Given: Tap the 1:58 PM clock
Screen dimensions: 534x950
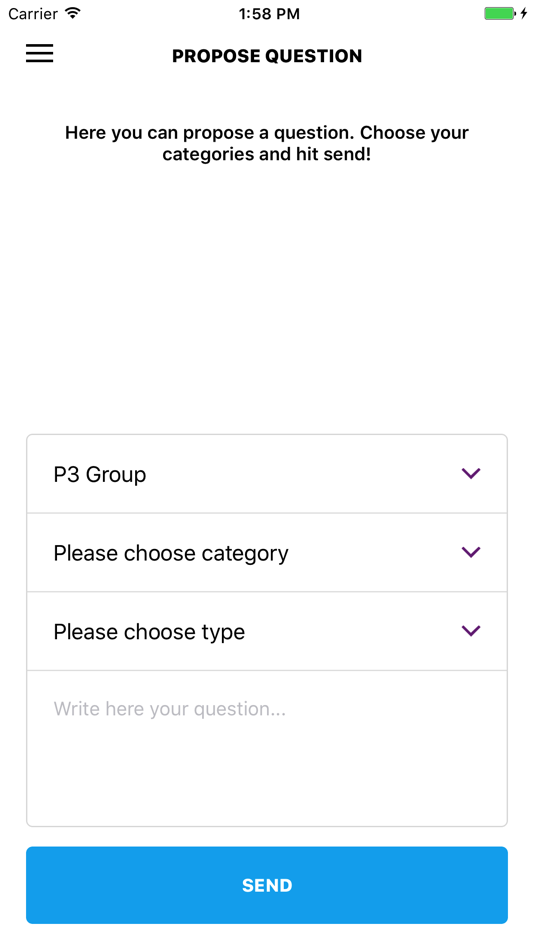Looking at the screenshot, I should 269,14.
